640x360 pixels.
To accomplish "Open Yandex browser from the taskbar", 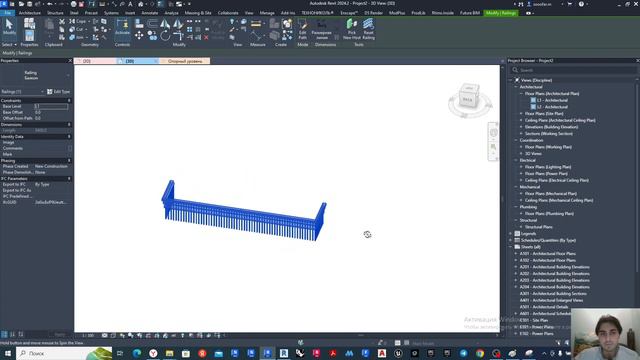I will (x=153, y=353).
